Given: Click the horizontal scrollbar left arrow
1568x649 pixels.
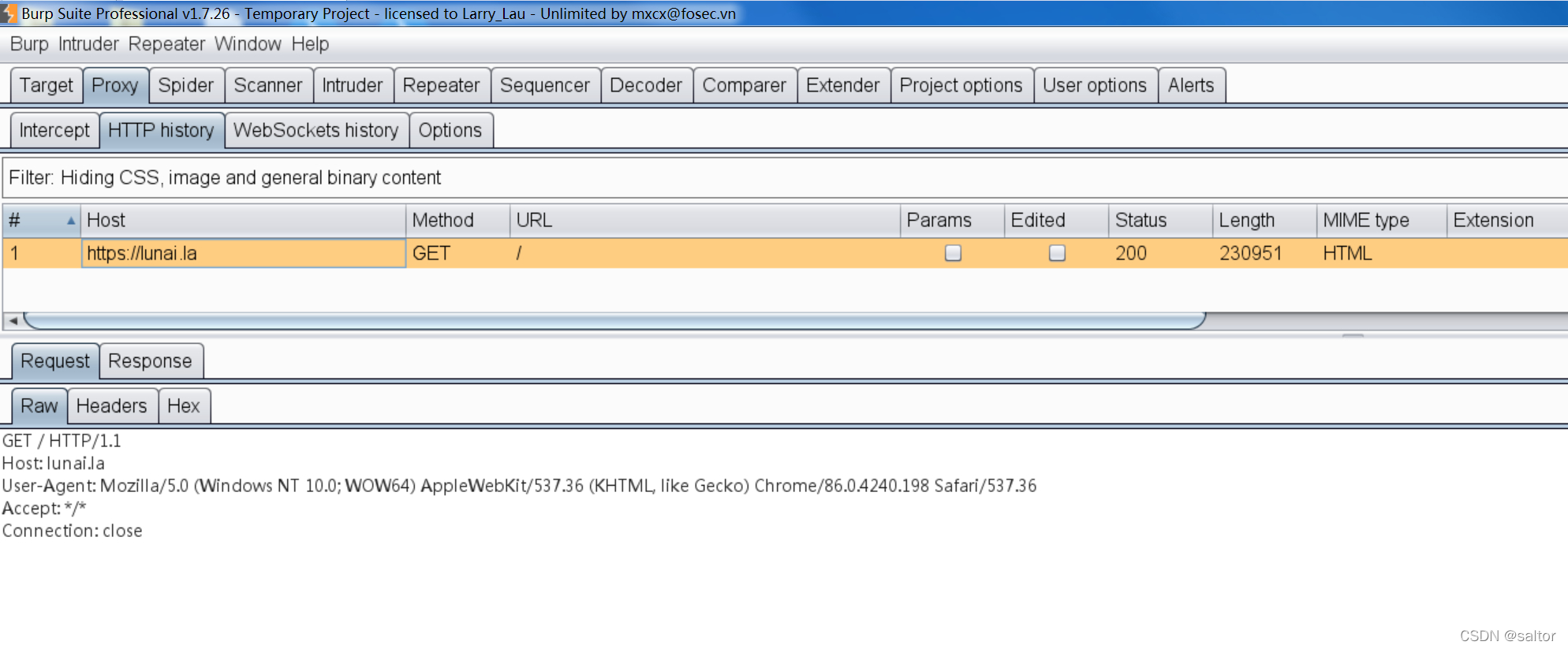Looking at the screenshot, I should 13,321.
